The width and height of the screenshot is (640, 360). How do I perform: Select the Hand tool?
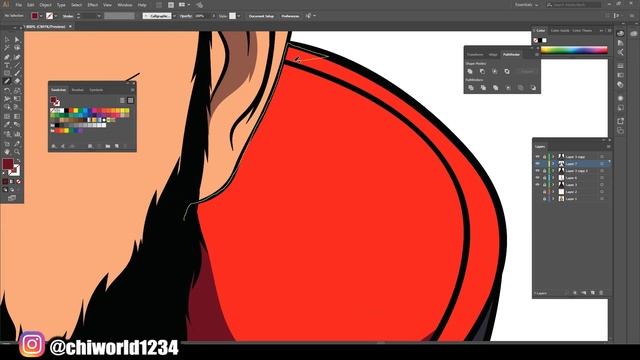click(7, 152)
